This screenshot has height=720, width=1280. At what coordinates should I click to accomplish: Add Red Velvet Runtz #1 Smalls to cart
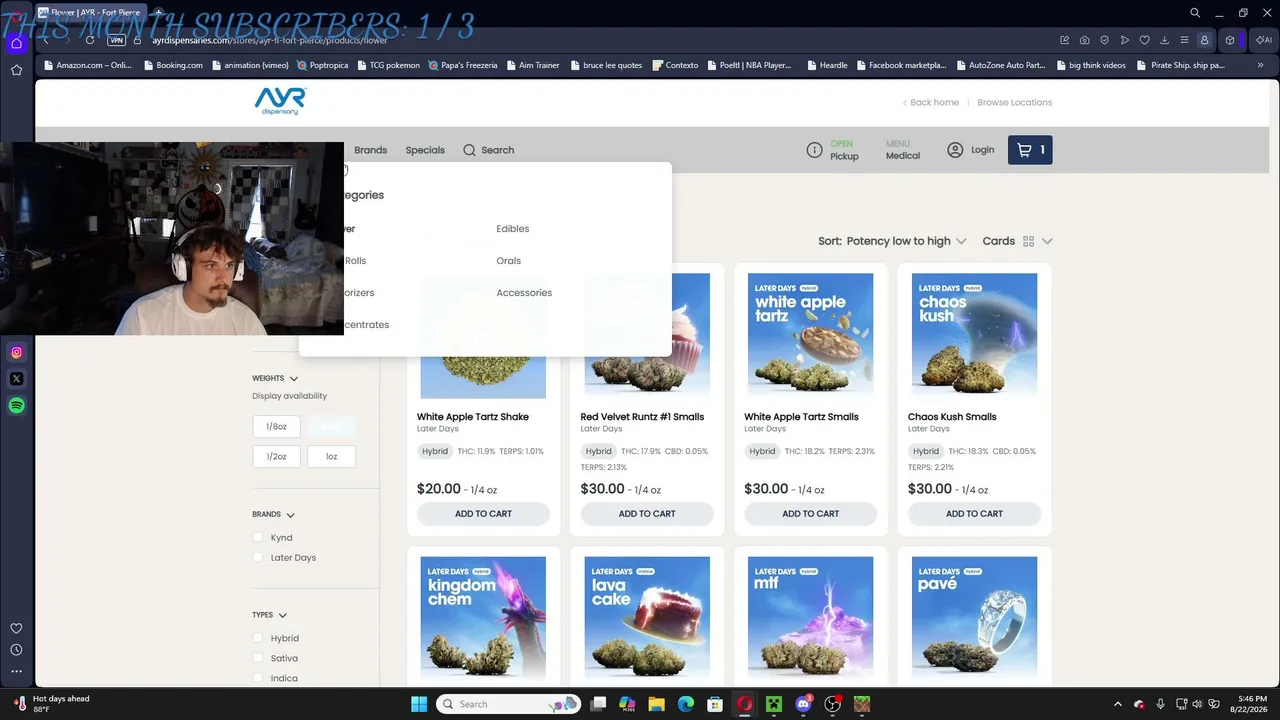pyautogui.click(x=647, y=514)
